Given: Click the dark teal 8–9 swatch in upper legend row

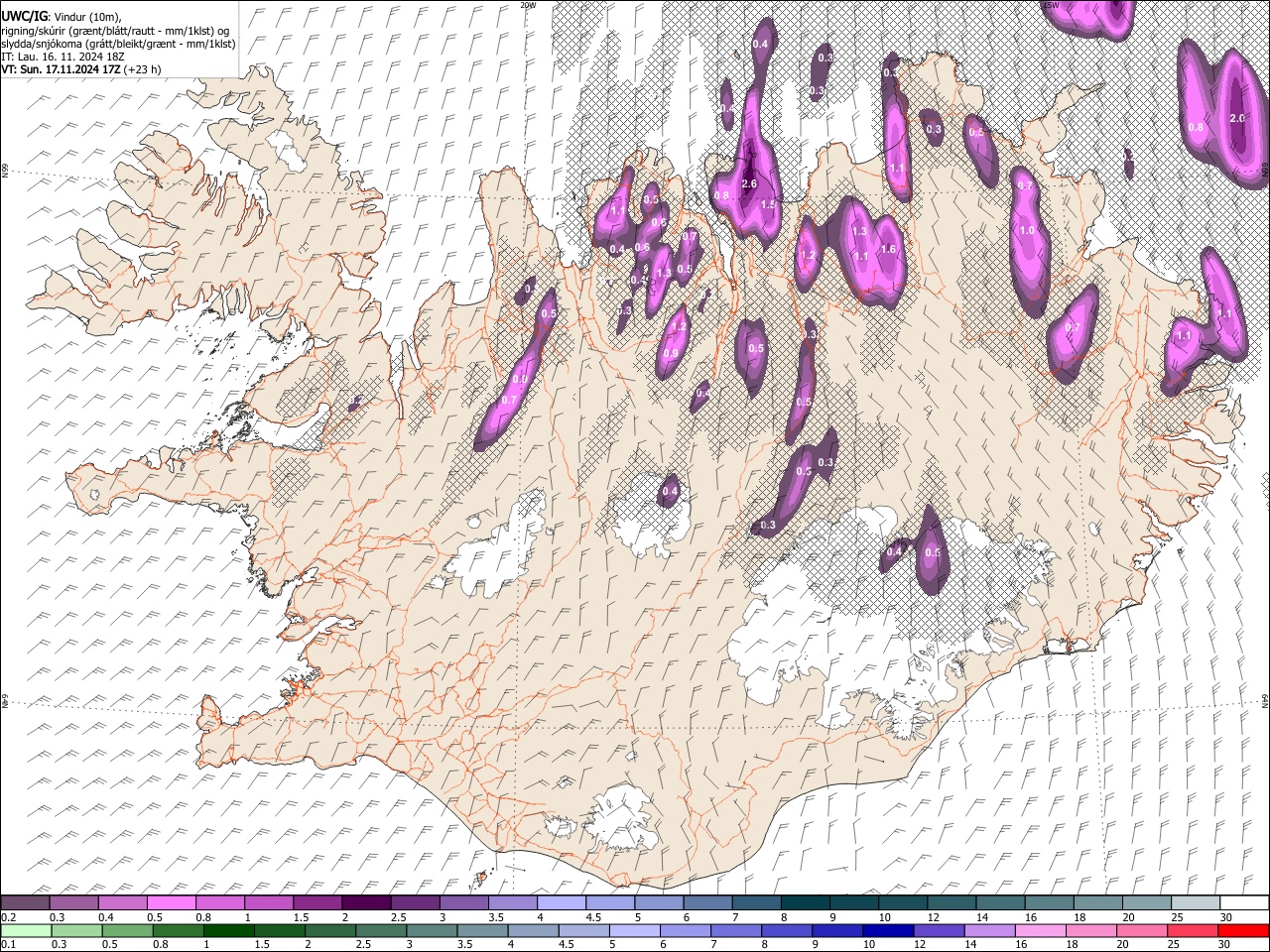Looking at the screenshot, I should pyautogui.click(x=806, y=903).
